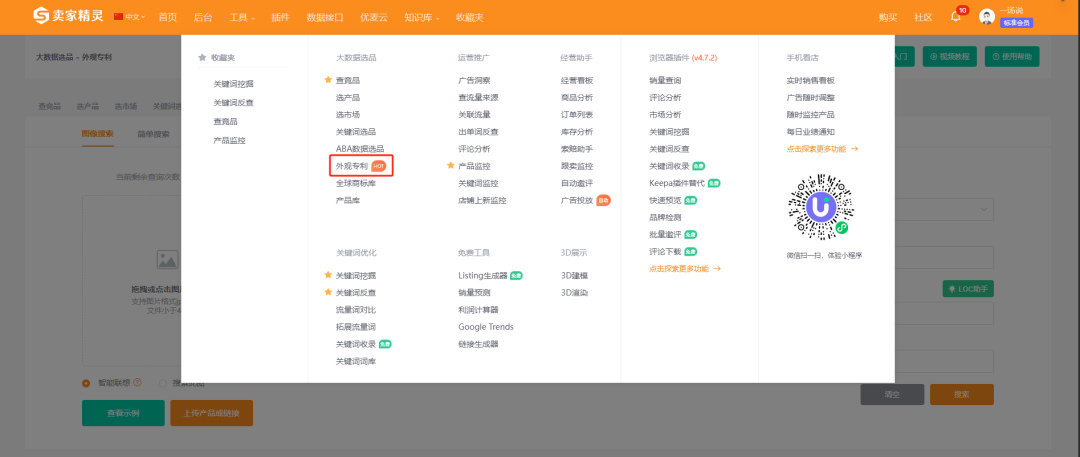Open 后台 in top navigation
1080x457 pixels.
click(203, 17)
